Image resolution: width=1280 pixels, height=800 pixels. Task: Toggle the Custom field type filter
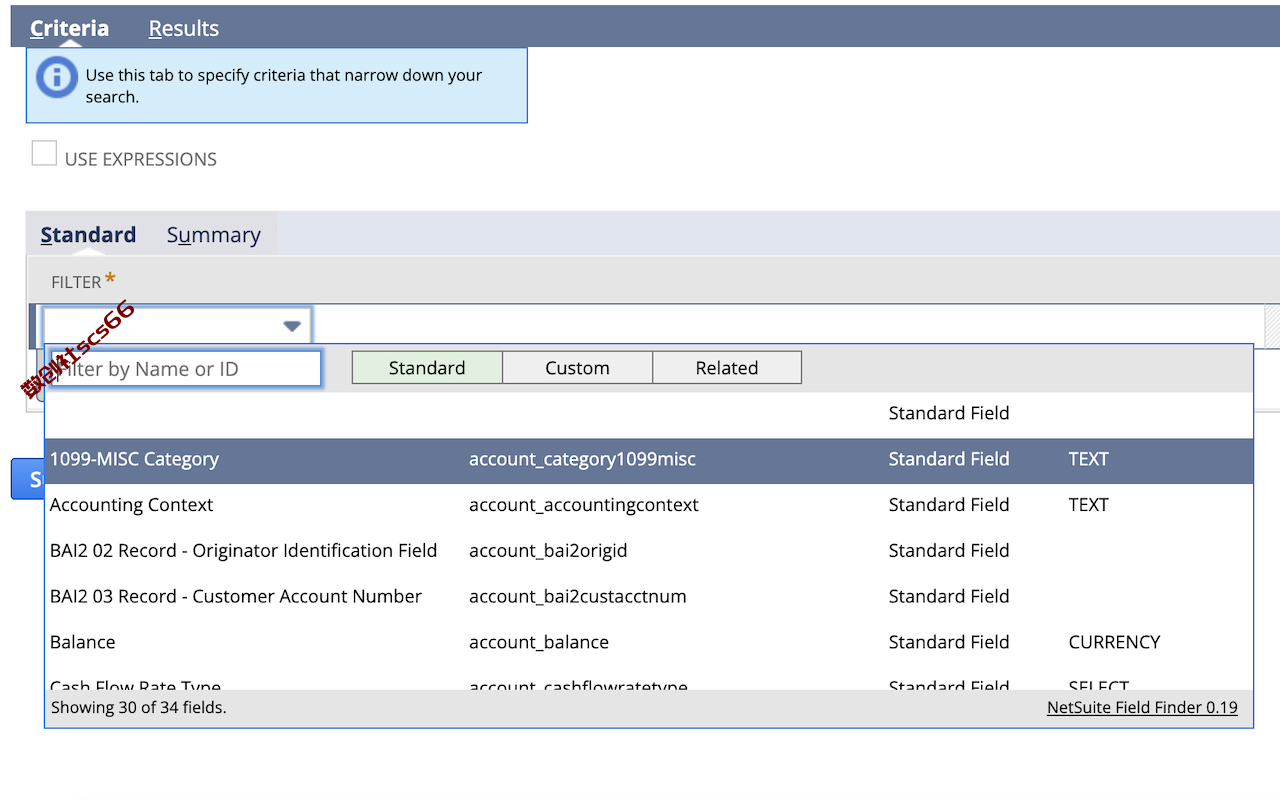[x=577, y=367]
